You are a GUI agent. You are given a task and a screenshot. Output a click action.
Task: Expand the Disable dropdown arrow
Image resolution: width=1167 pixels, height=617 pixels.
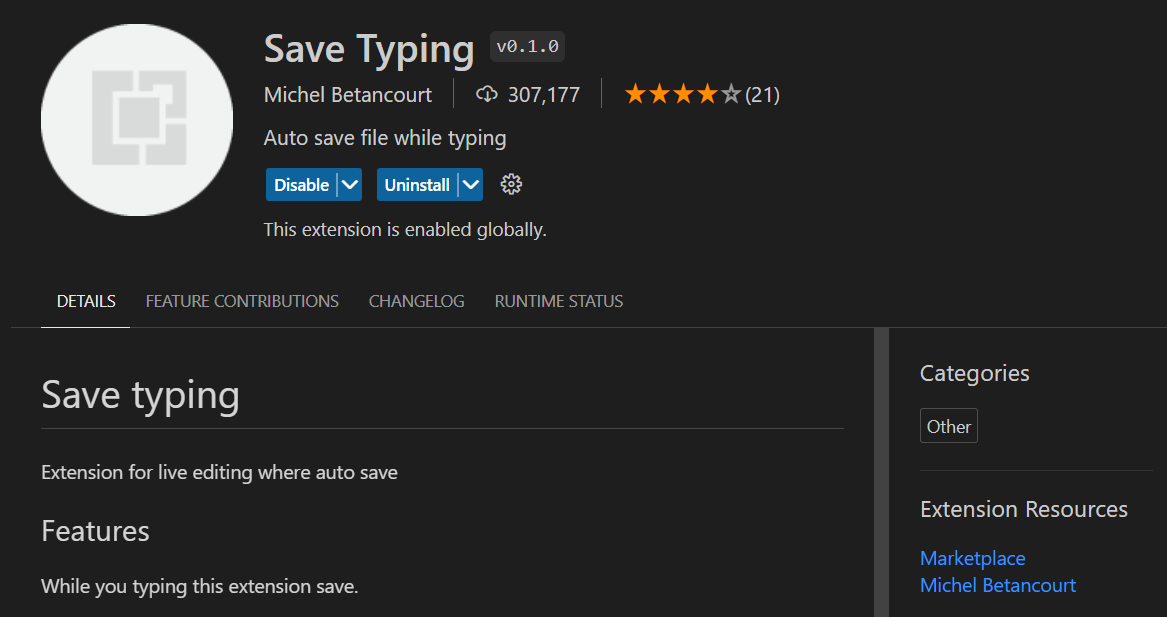pos(349,184)
